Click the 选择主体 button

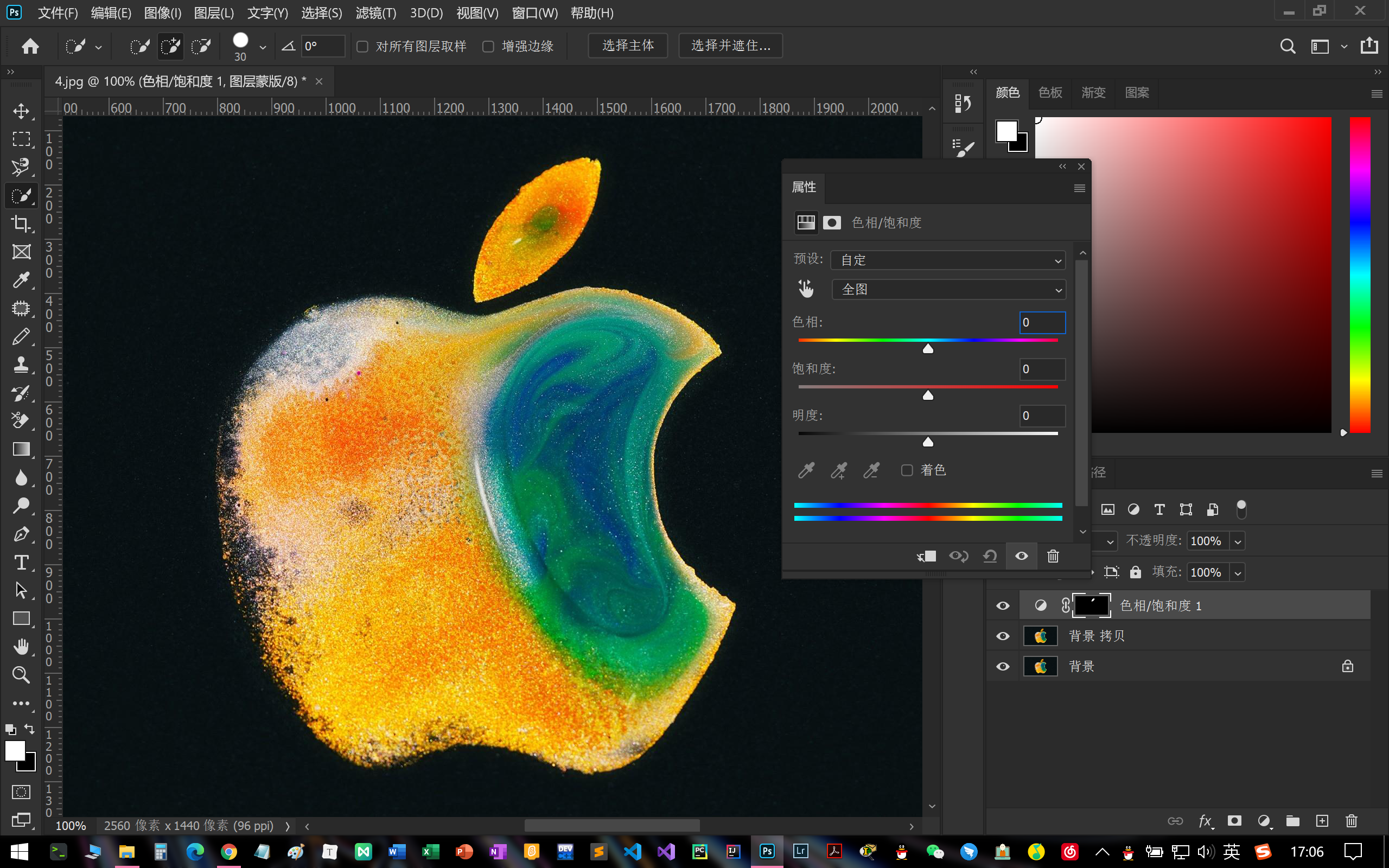point(628,46)
